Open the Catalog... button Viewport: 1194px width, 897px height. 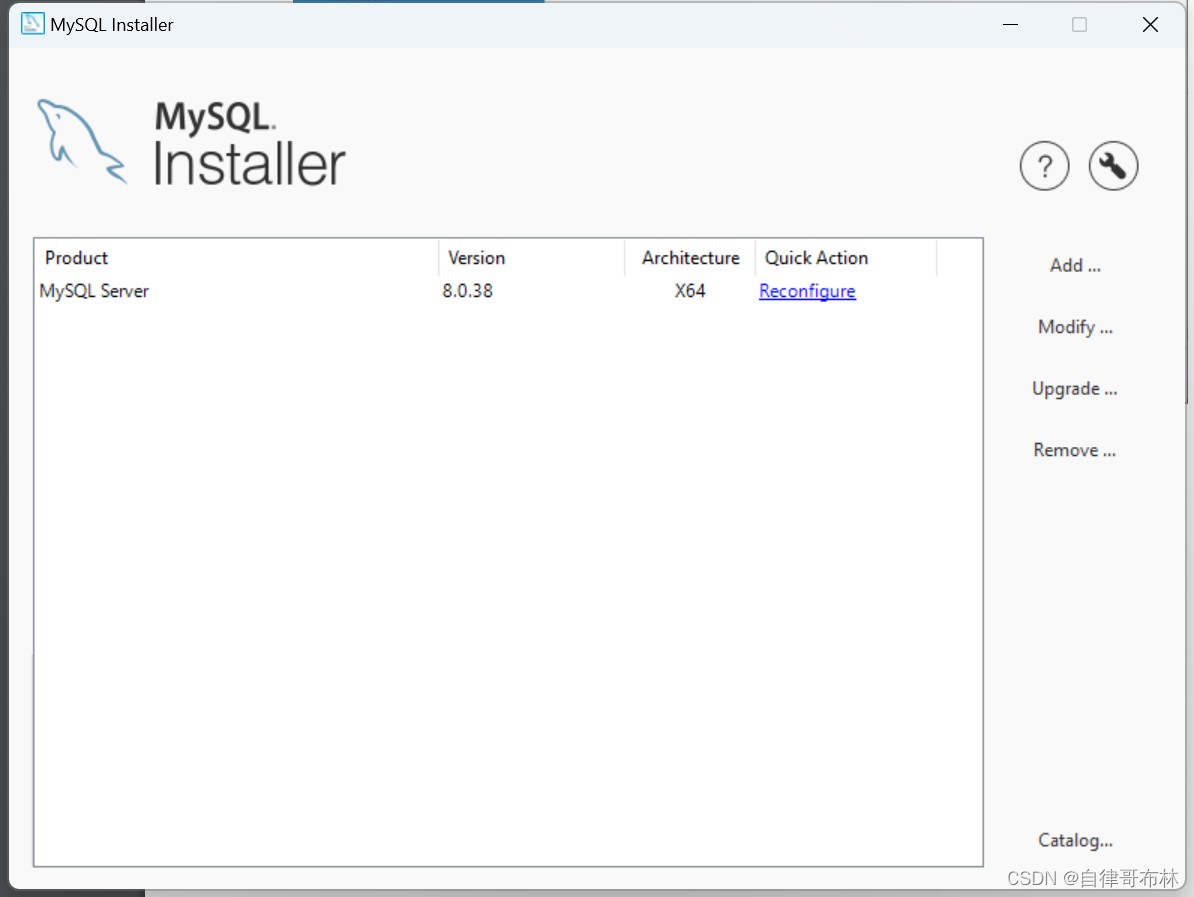click(1074, 840)
